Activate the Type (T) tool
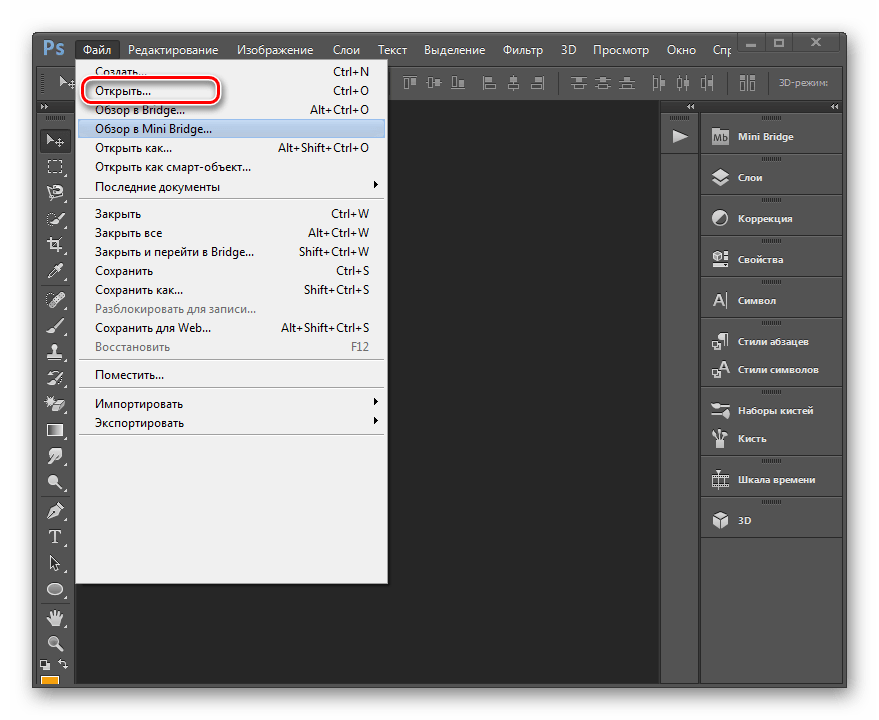The image size is (879, 720). pyautogui.click(x=55, y=537)
